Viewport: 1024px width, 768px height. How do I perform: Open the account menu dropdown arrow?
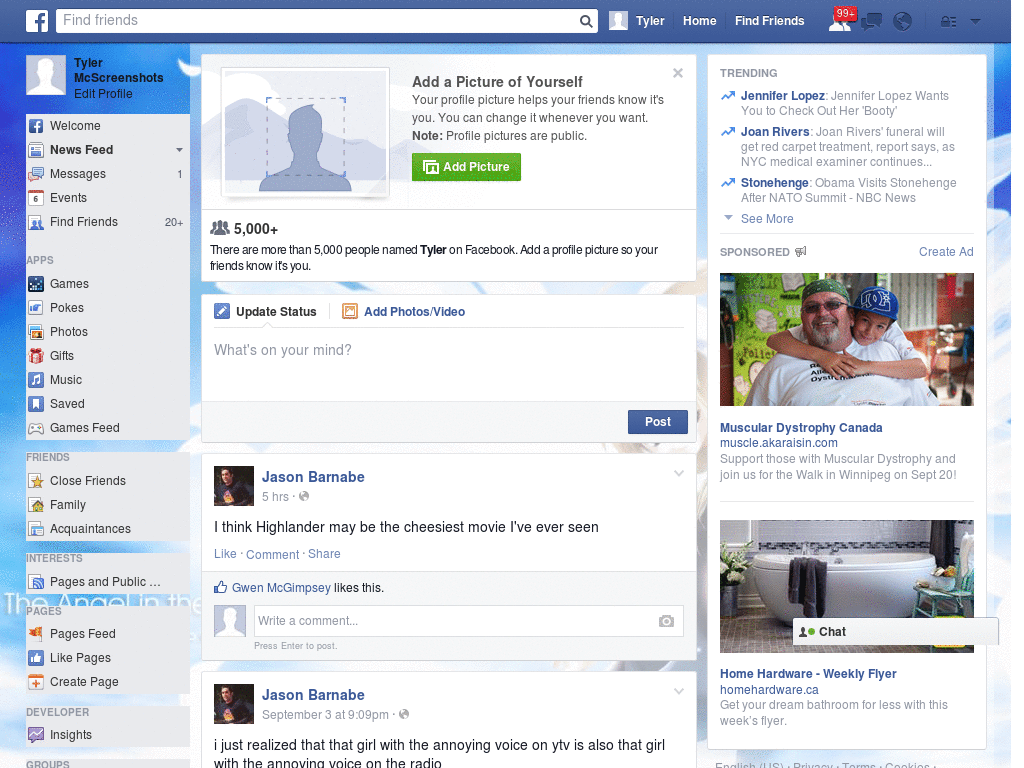click(x=976, y=22)
